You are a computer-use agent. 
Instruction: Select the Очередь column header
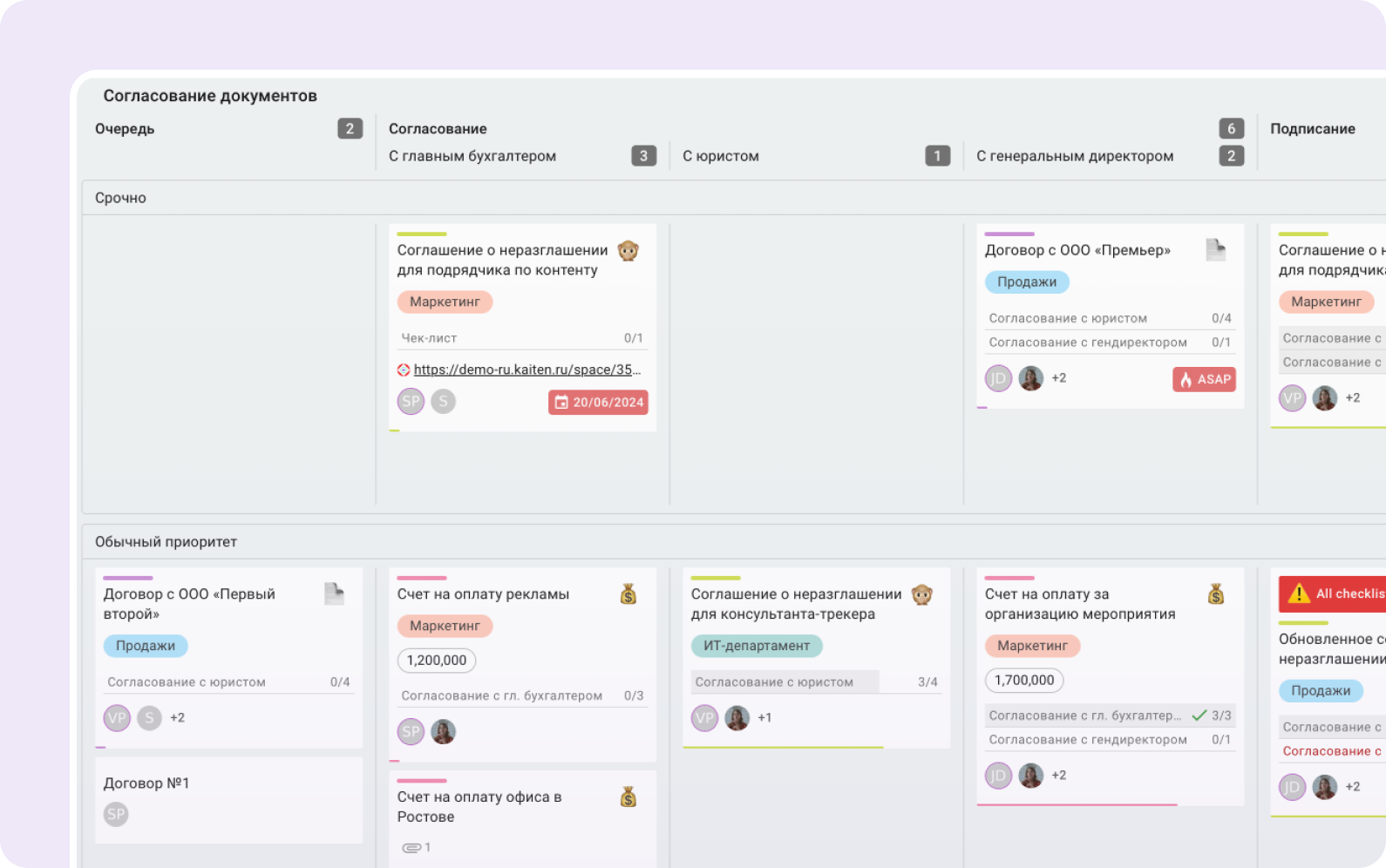[x=125, y=129]
